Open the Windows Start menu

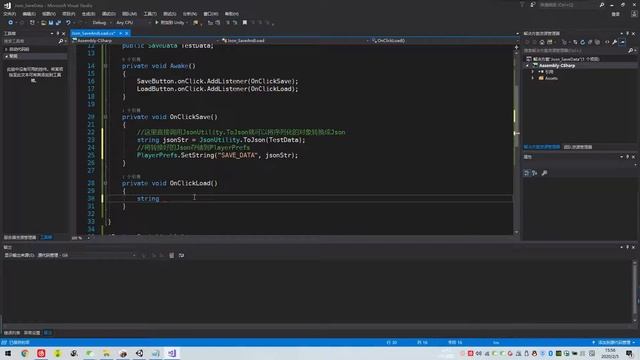[8, 353]
